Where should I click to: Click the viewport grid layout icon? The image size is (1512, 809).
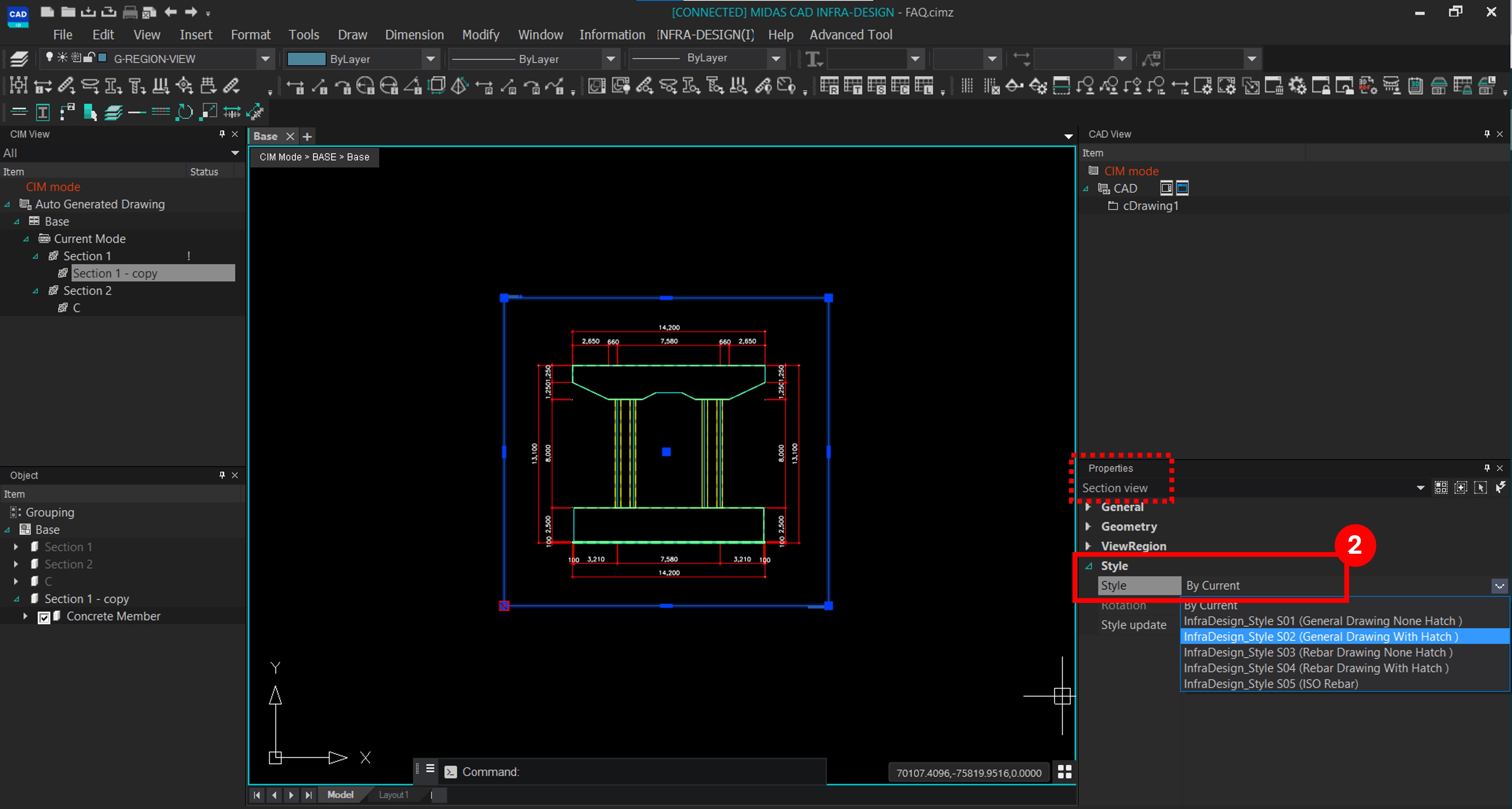click(x=1064, y=772)
